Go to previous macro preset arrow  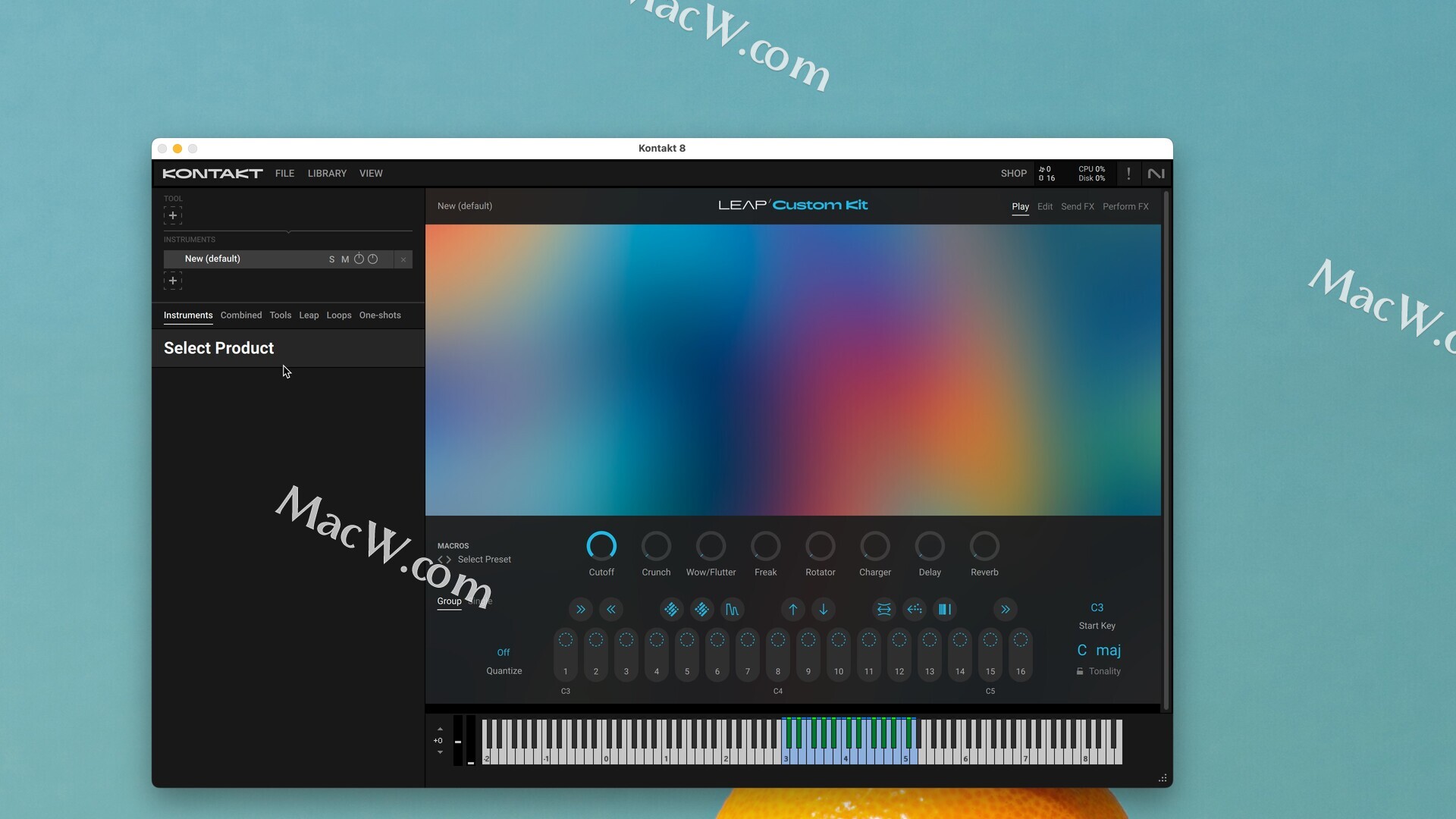point(440,560)
